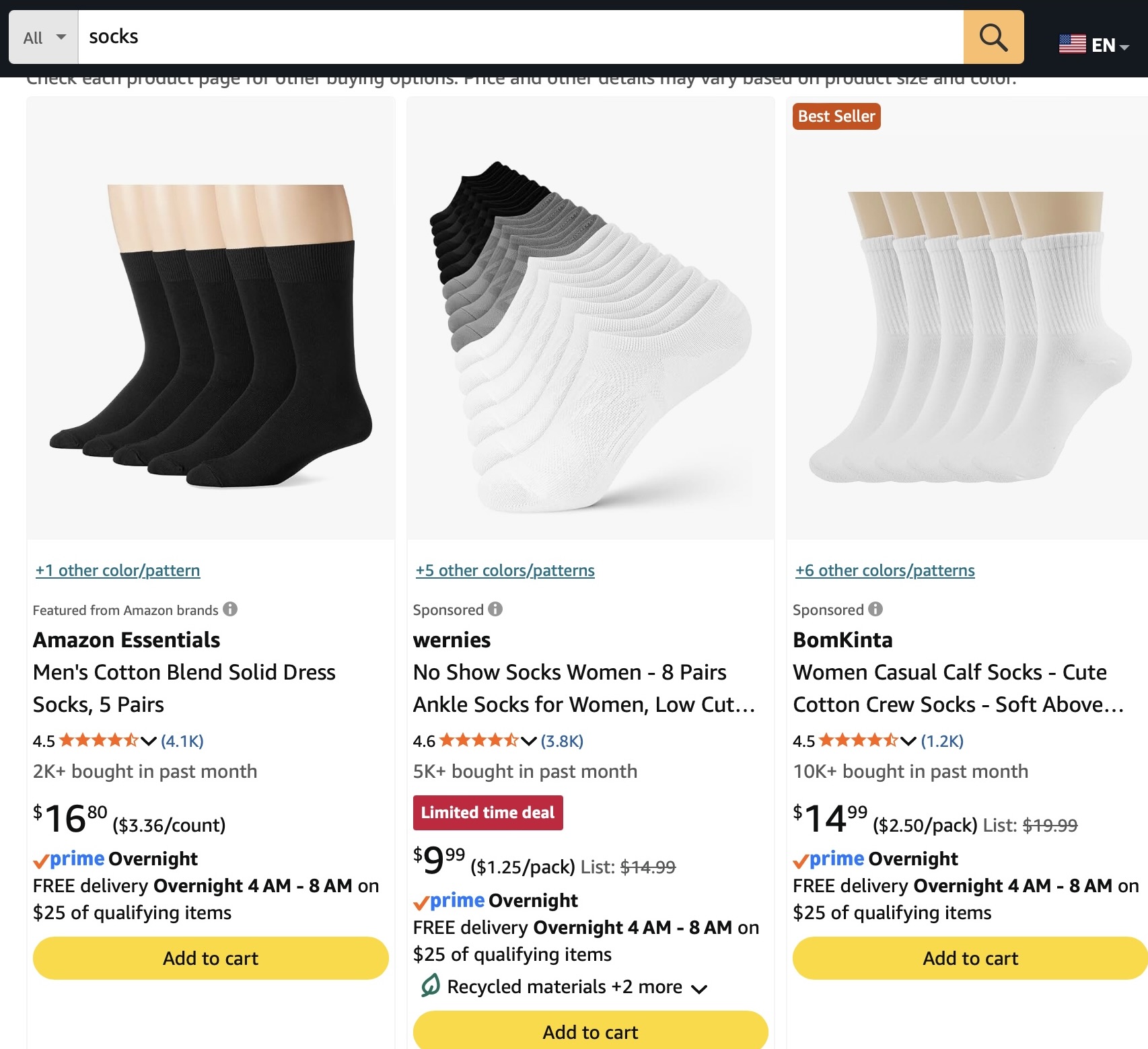Open the +5 other colors/patterns link
Screen dimensions: 1148x1049
(x=505, y=571)
